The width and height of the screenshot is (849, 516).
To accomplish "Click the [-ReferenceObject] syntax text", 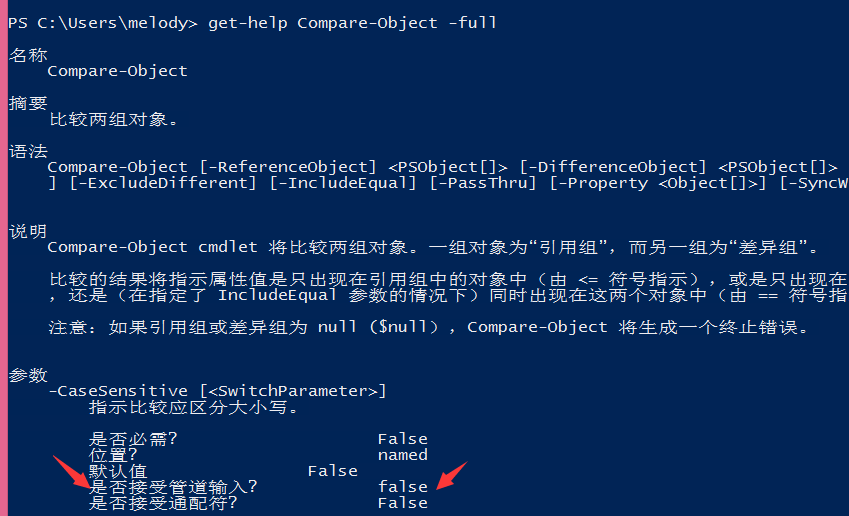I will pos(288,167).
